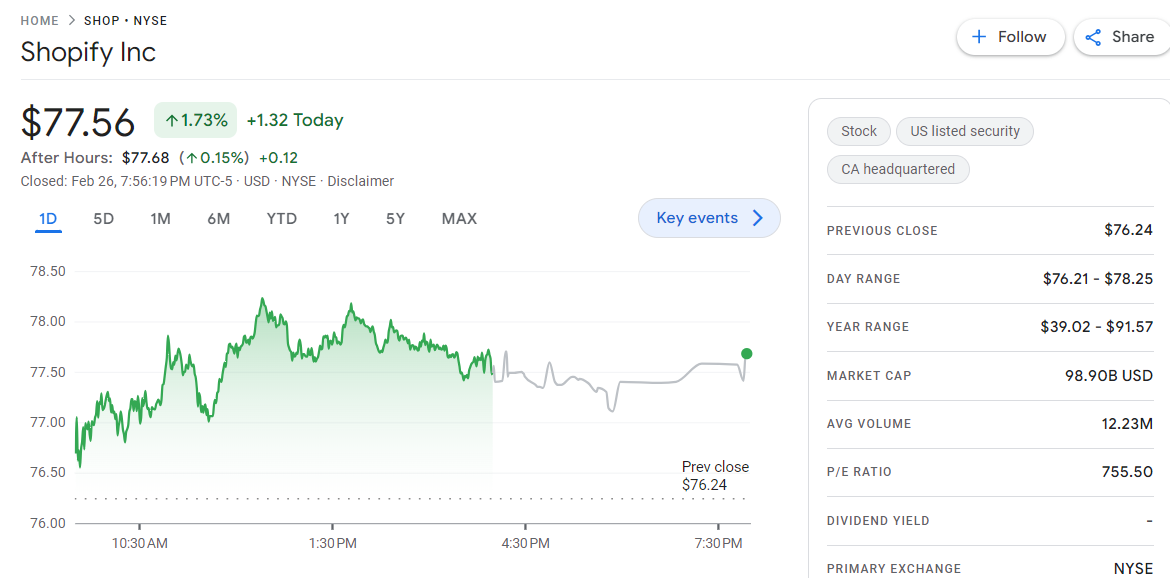1170x578 pixels.
Task: Click the Shopify Inc heading
Action: click(x=88, y=52)
